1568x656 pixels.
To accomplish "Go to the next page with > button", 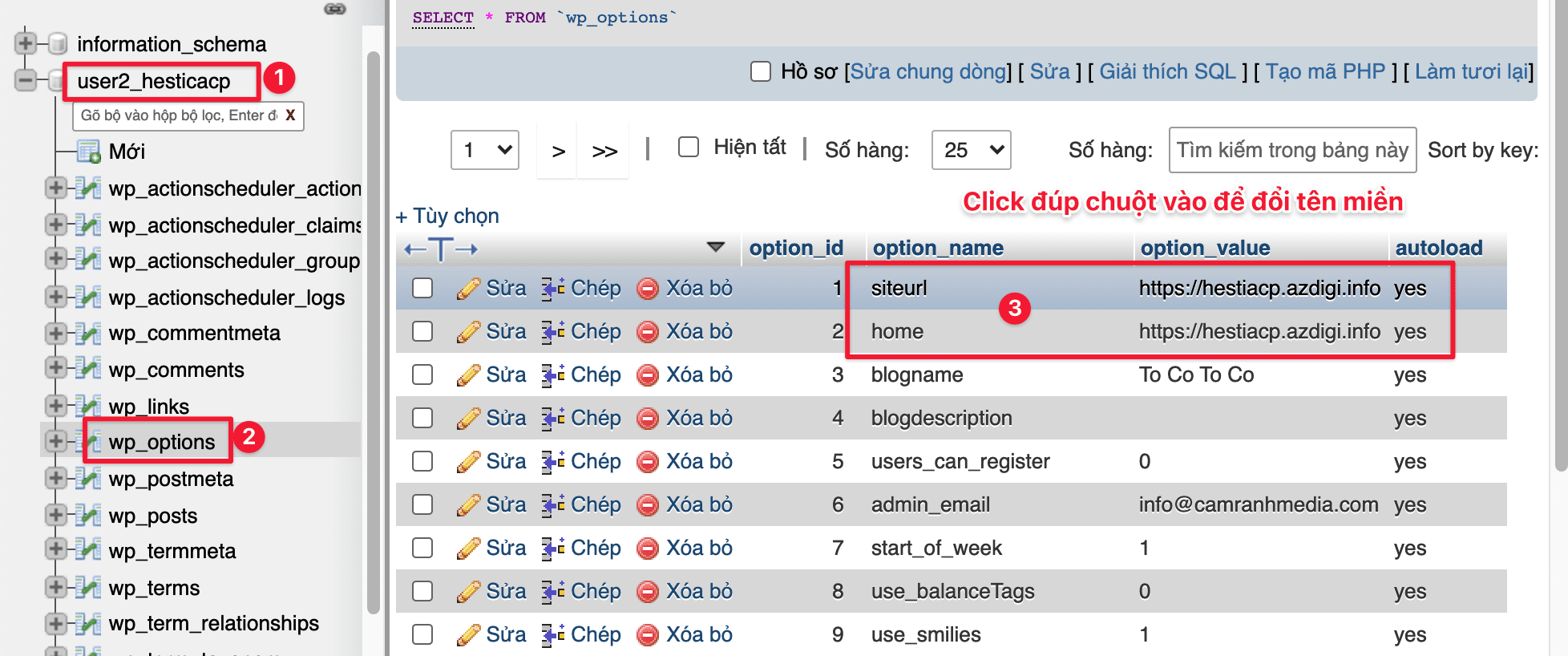I will [x=559, y=151].
